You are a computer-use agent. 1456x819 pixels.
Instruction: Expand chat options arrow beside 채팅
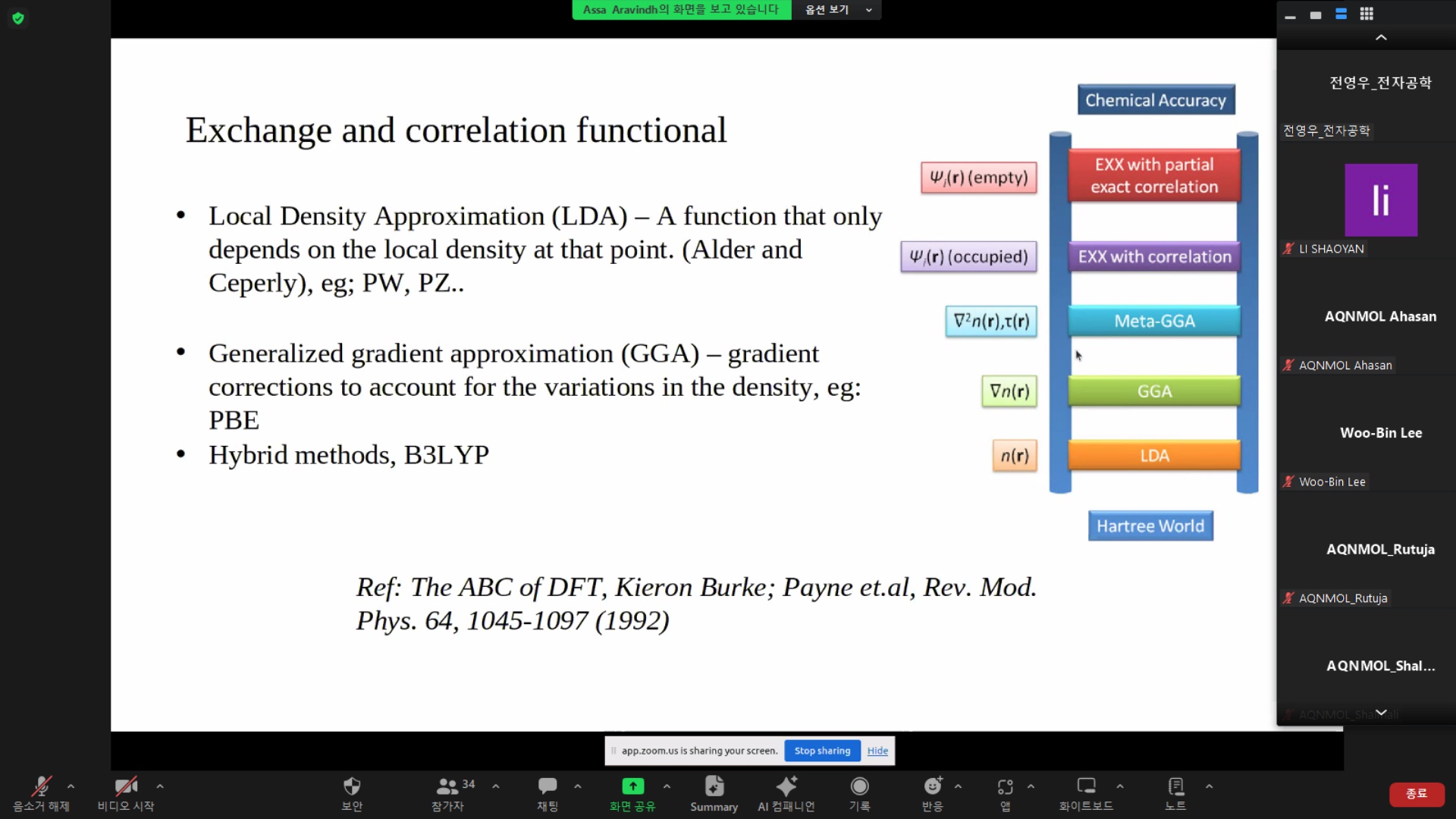[x=578, y=786]
